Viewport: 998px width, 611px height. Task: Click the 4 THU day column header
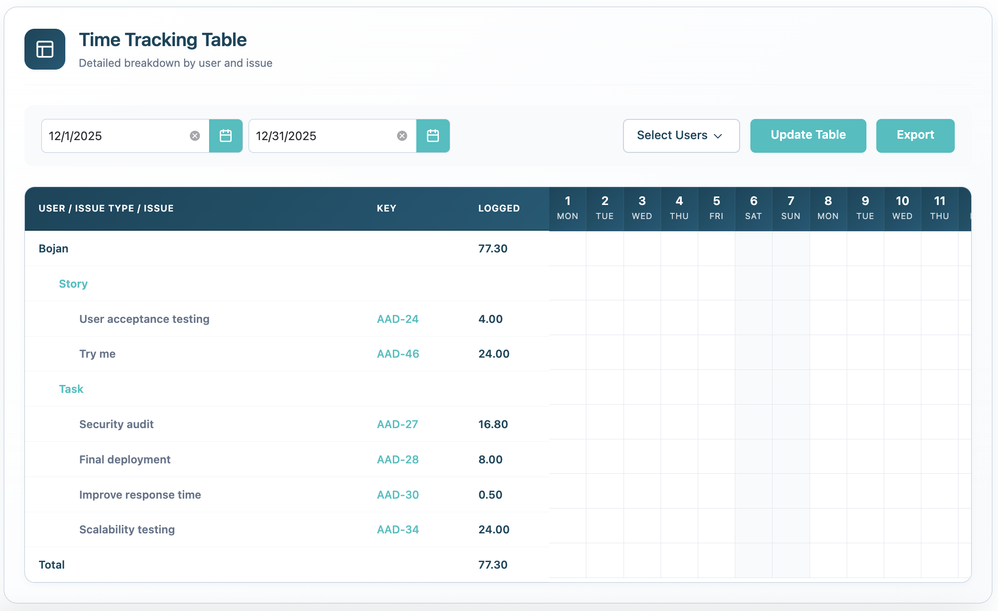679,208
